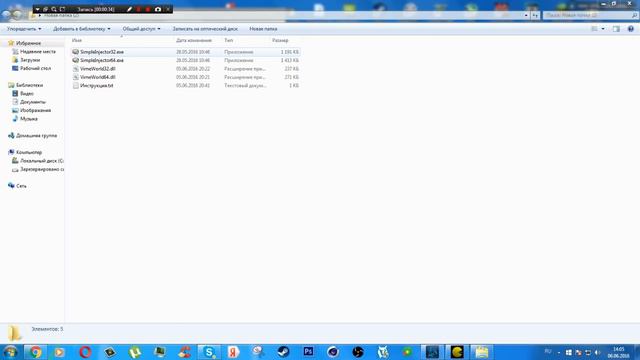Open the Добавить в библиотеку dropdown
The height and width of the screenshot is (360, 640).
(x=82, y=29)
